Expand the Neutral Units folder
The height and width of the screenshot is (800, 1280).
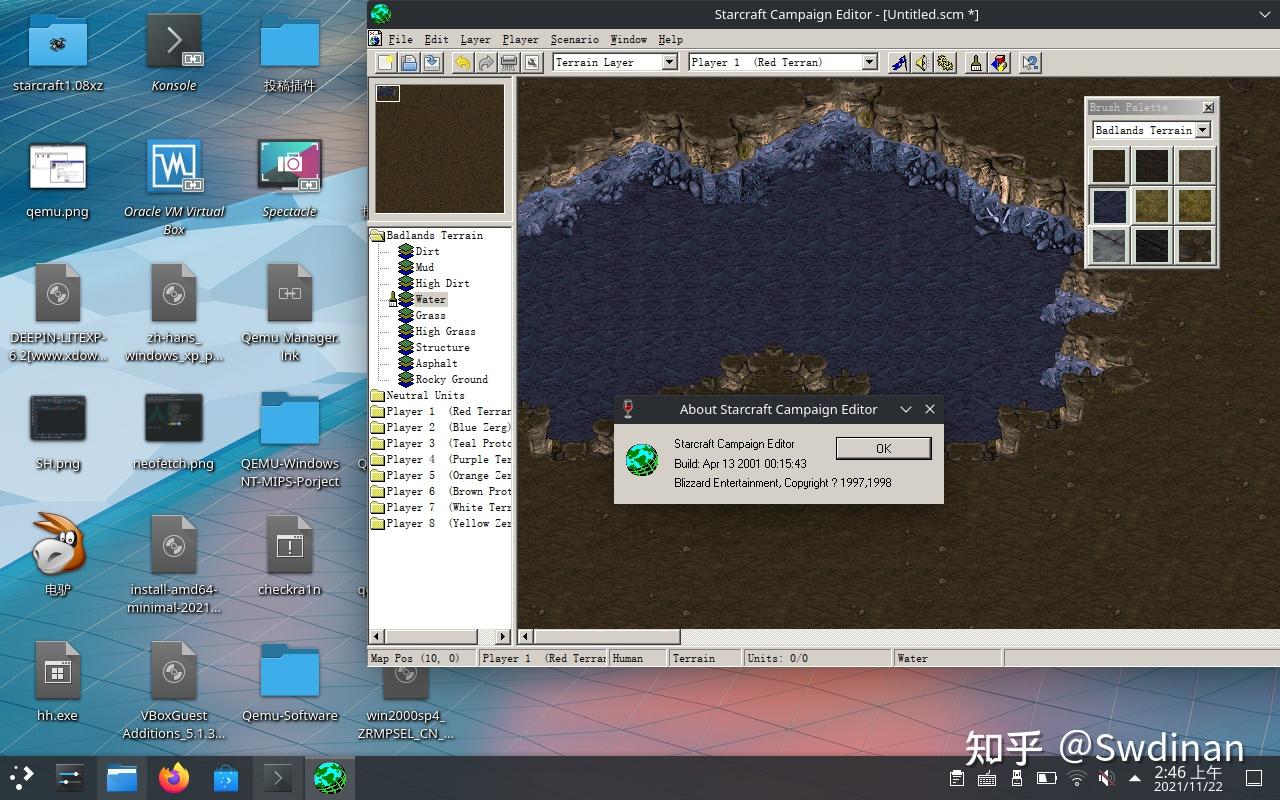(377, 396)
